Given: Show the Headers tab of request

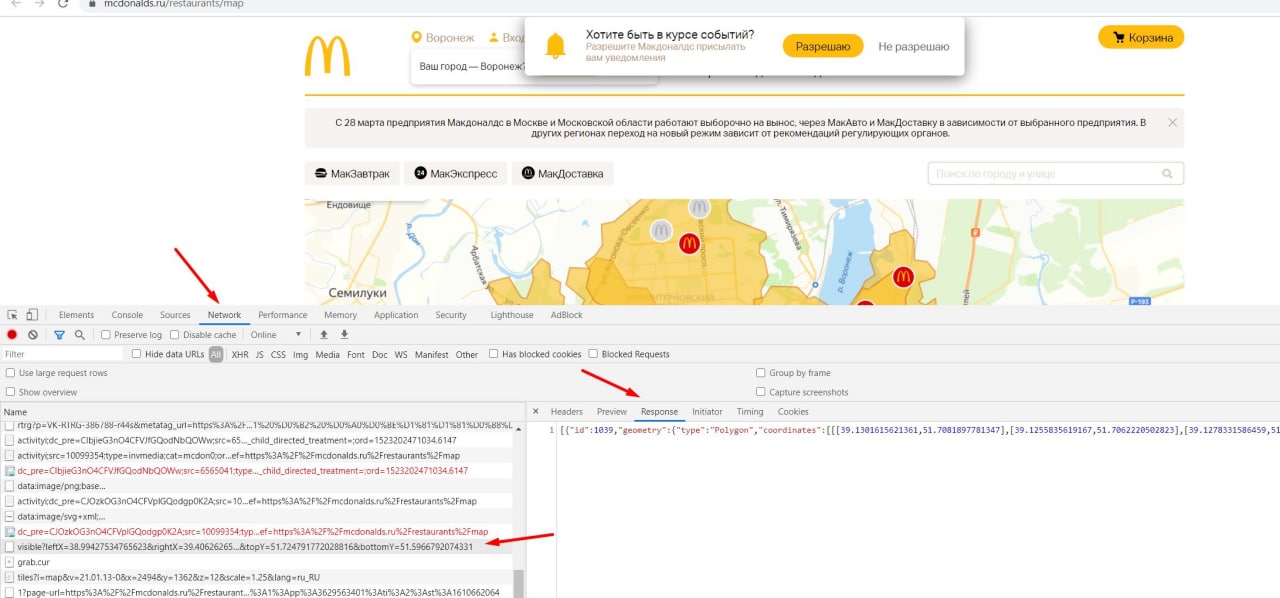Looking at the screenshot, I should tap(567, 412).
